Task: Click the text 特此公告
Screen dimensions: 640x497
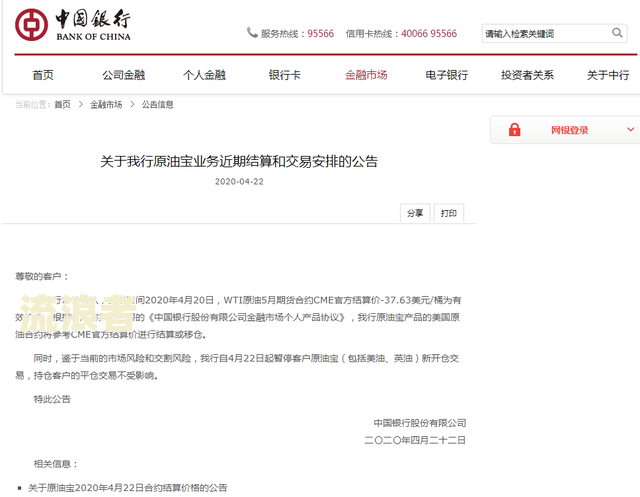Action: point(52,399)
